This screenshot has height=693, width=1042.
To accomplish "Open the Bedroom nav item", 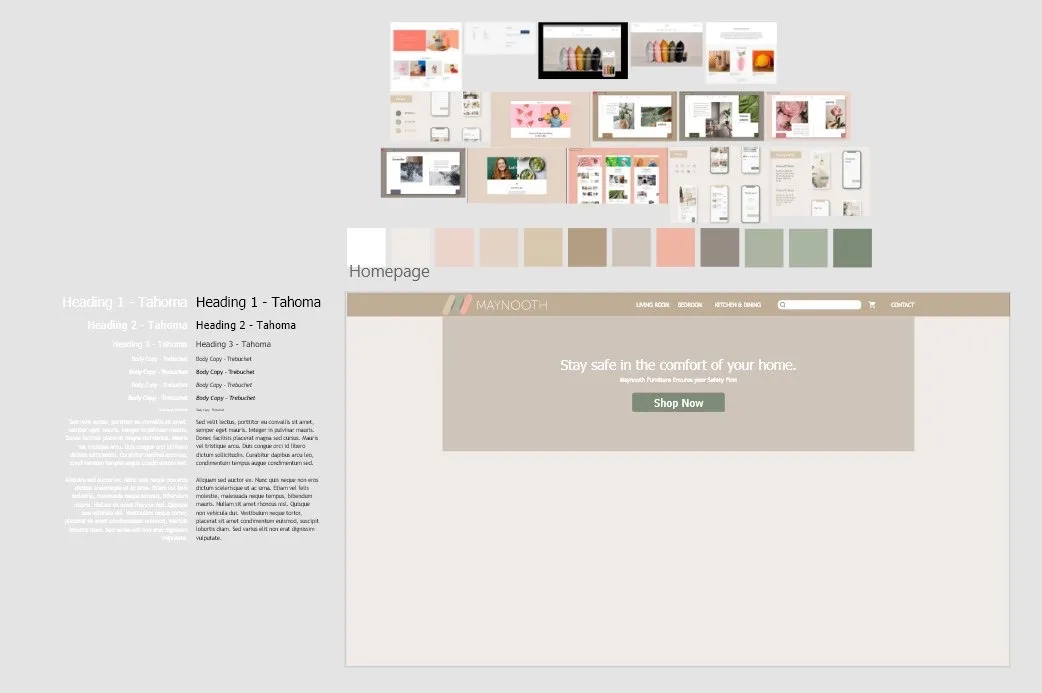I will coord(690,305).
